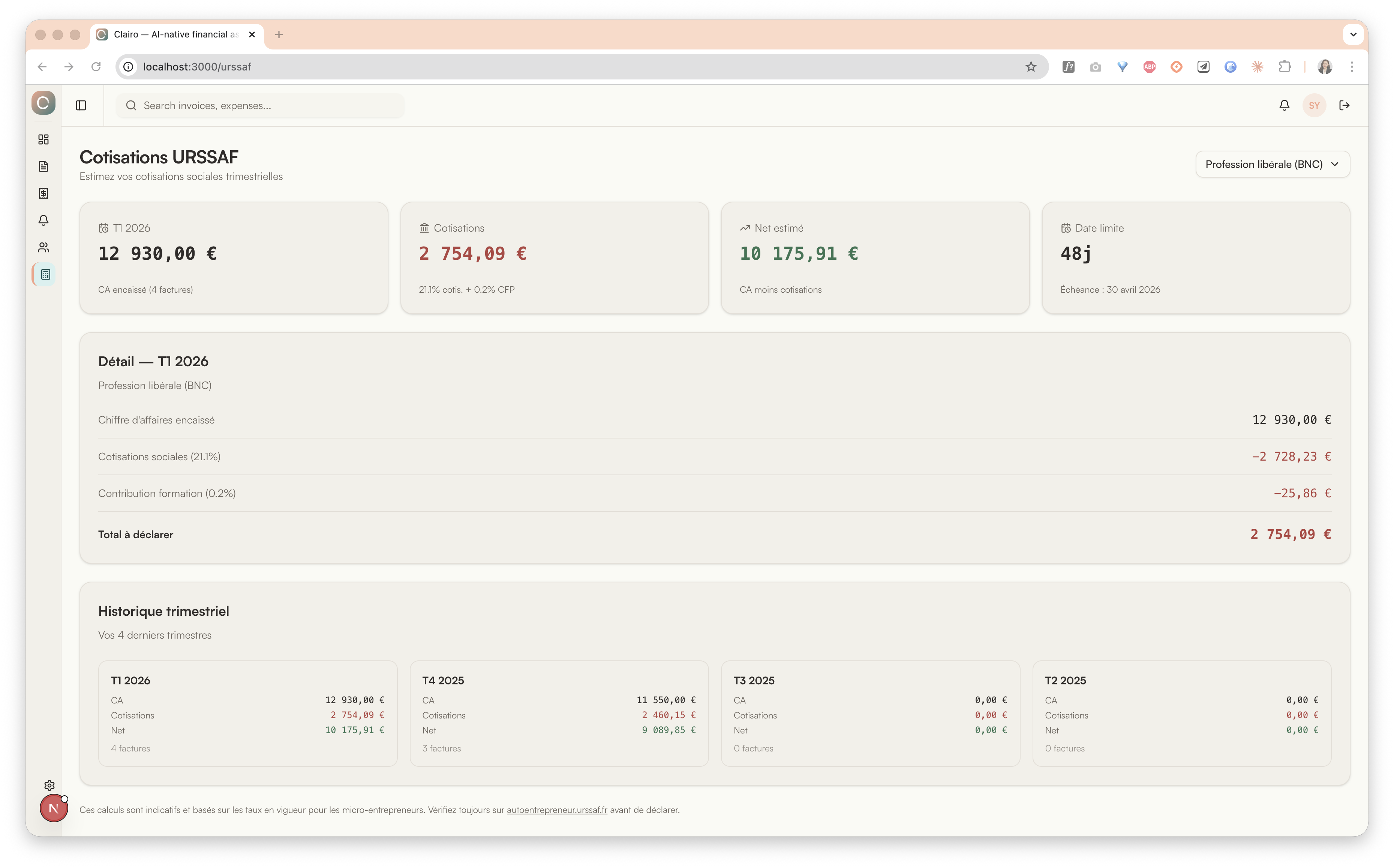The width and height of the screenshot is (1394, 868).
Task: Open browser profile avatar
Action: click(x=1325, y=67)
